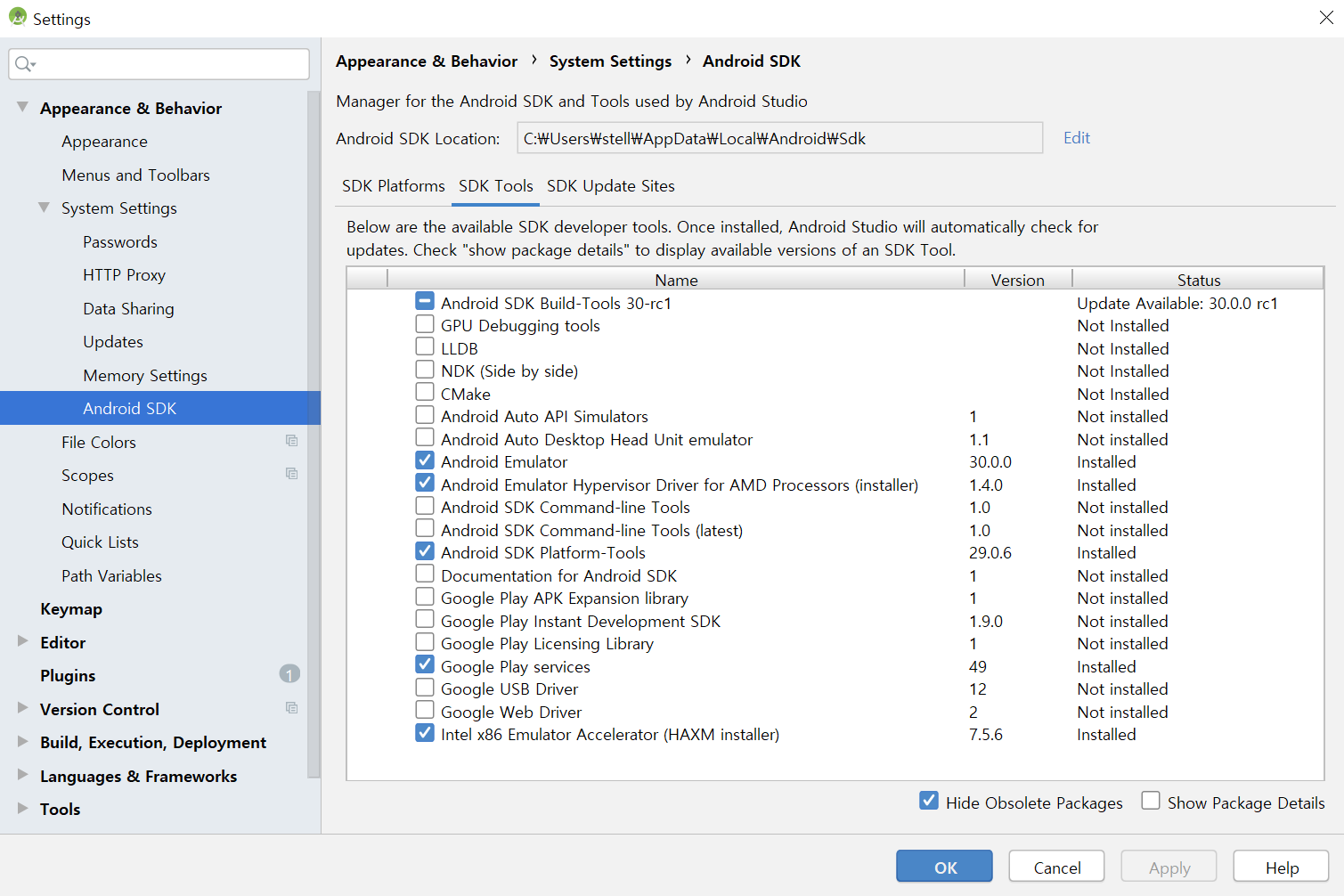Image resolution: width=1344 pixels, height=896 pixels.
Task: Select the Updates settings item
Action: (x=113, y=342)
